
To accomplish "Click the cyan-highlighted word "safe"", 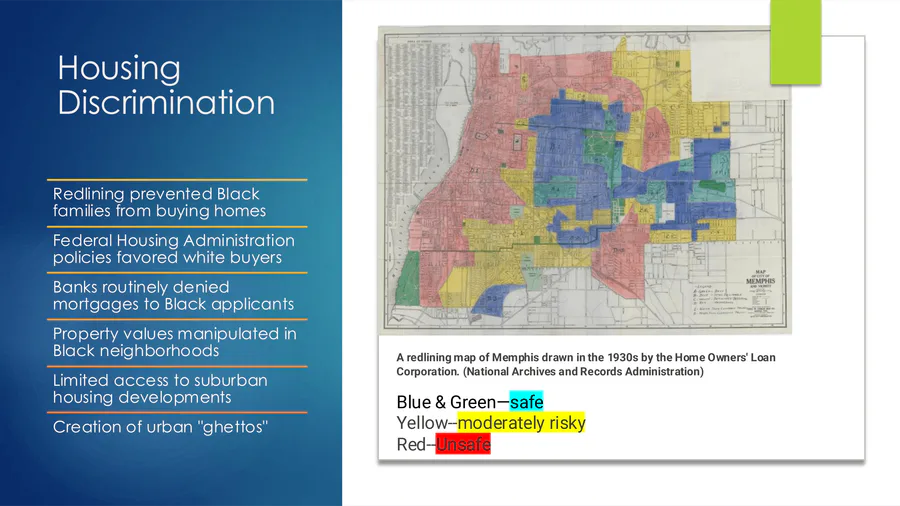I will (526, 402).
